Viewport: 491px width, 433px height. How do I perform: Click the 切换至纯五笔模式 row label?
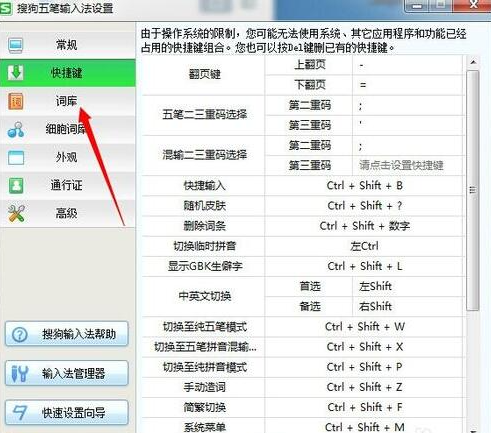point(204,327)
